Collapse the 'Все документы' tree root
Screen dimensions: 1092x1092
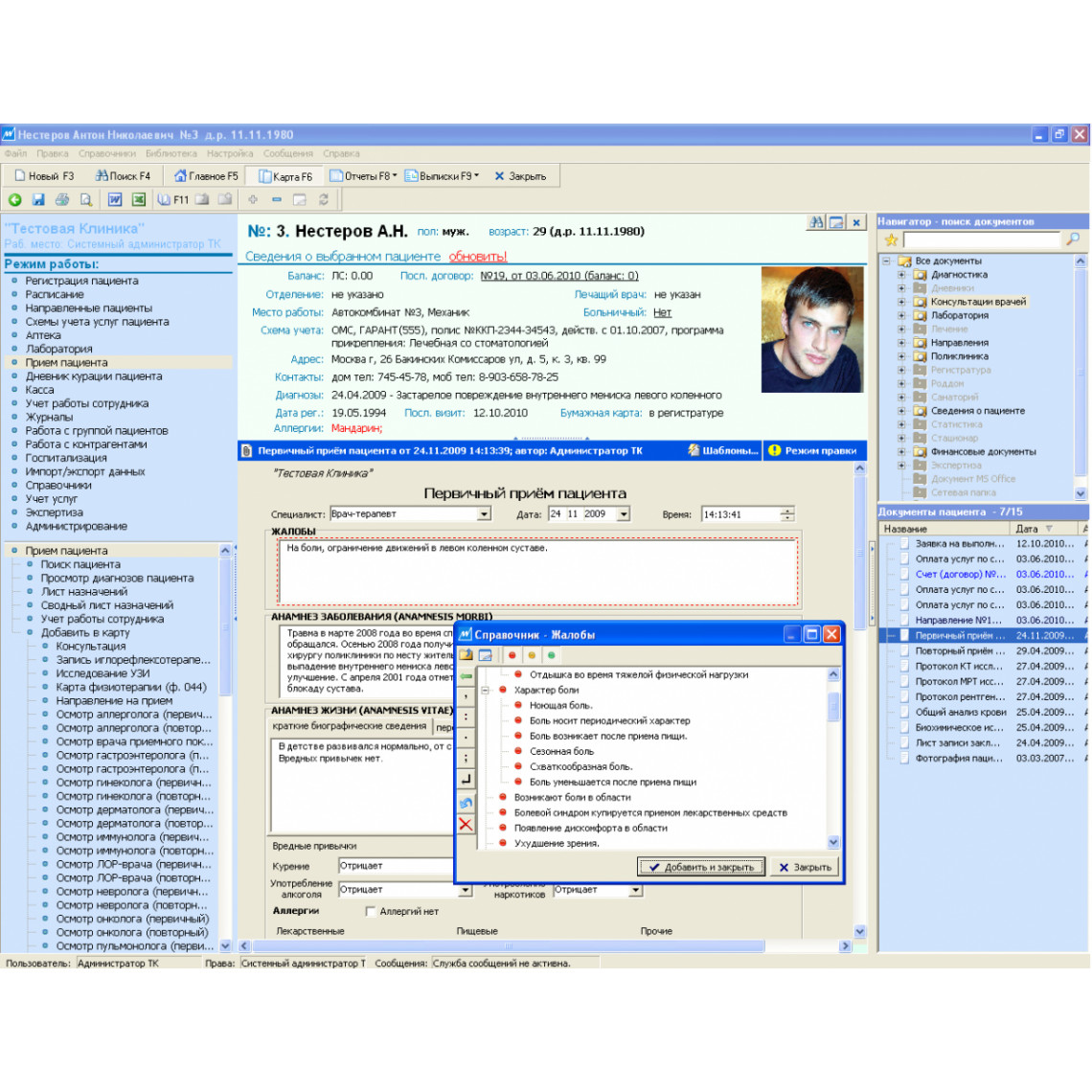(x=886, y=262)
